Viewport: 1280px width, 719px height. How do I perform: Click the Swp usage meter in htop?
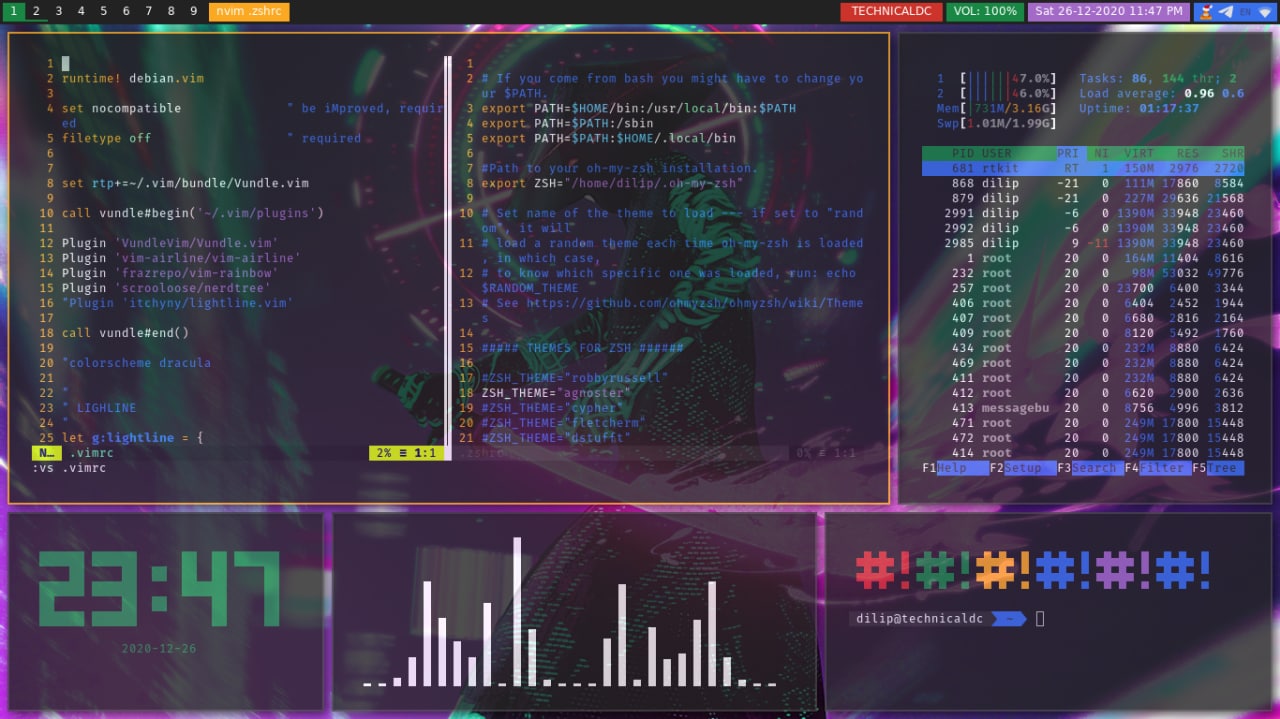(x=996, y=123)
